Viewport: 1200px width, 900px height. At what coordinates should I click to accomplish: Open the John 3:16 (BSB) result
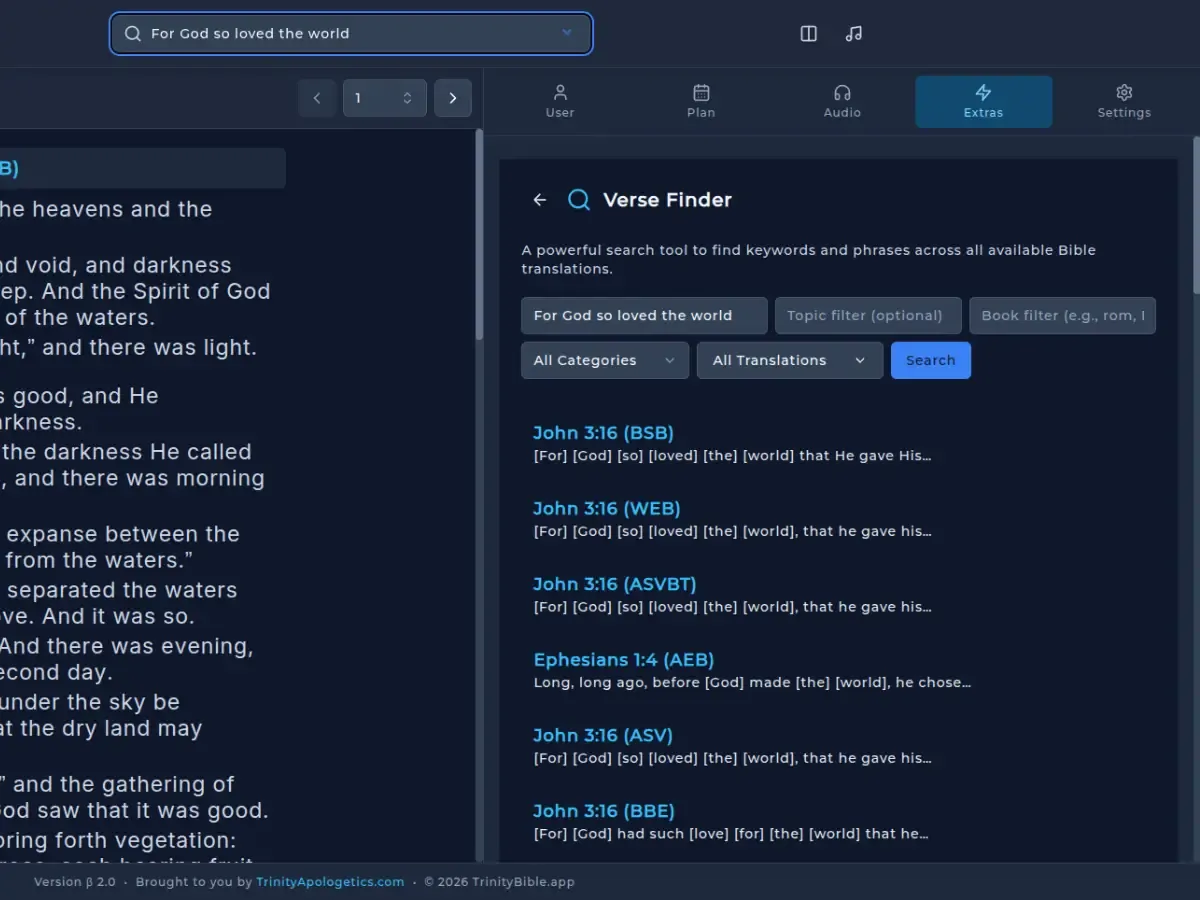(603, 433)
